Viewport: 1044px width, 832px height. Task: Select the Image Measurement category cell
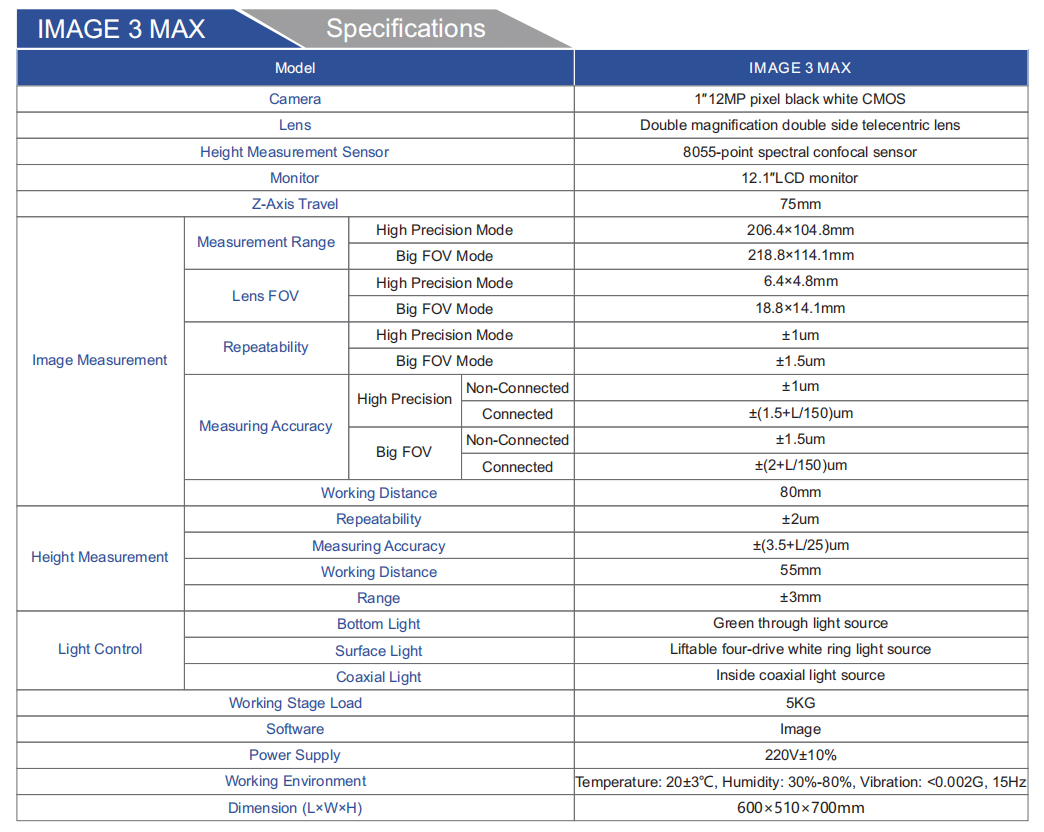click(100, 361)
